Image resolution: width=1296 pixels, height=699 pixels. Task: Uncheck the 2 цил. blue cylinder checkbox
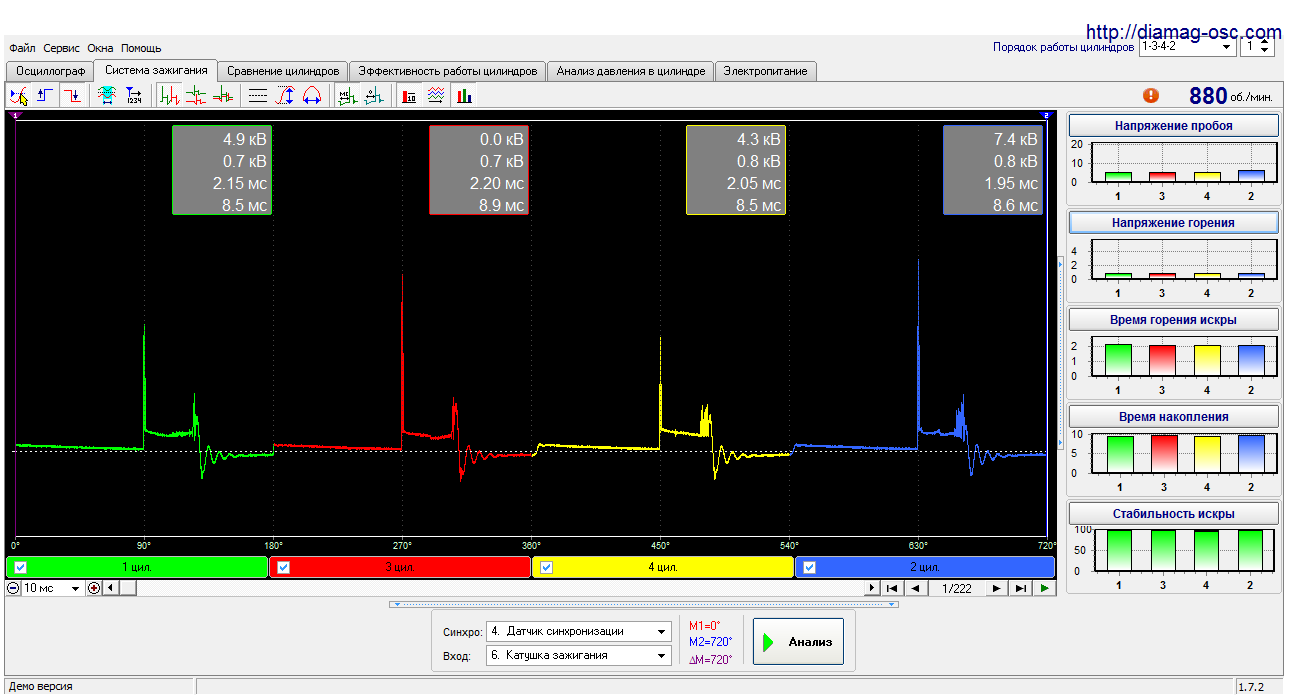click(x=810, y=567)
